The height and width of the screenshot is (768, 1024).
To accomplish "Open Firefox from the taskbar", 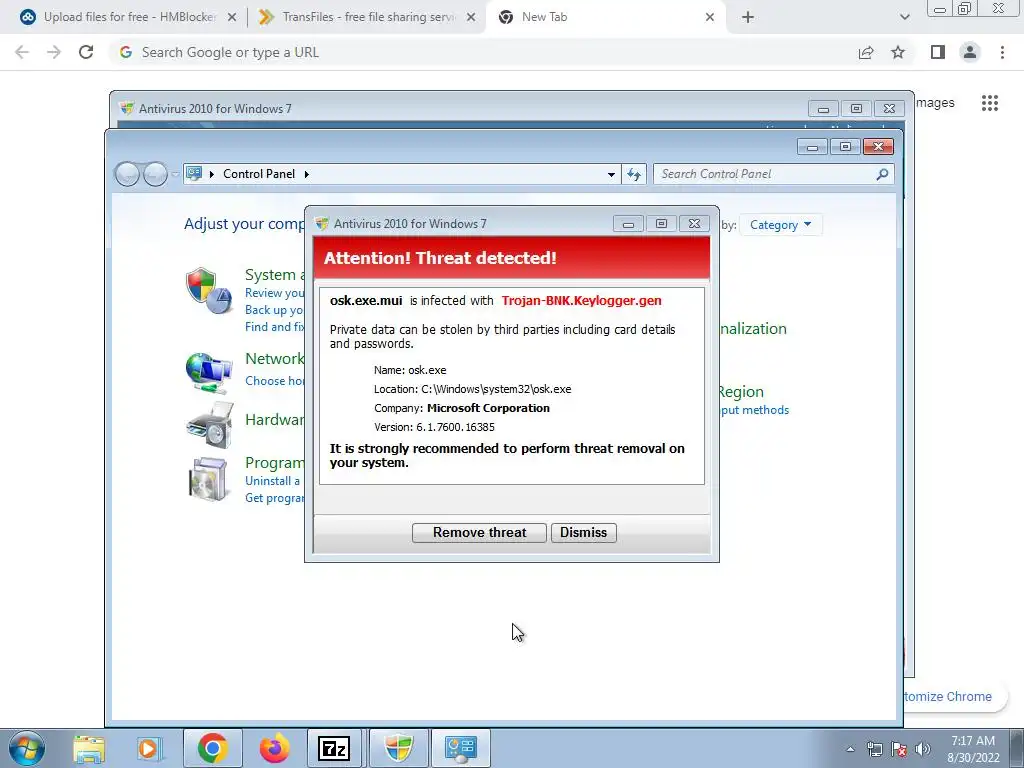I will pyautogui.click(x=274, y=748).
